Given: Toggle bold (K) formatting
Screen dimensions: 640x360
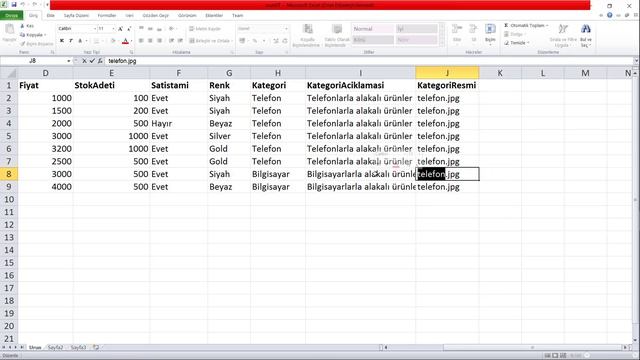Looking at the screenshot, I should tap(62, 41).
